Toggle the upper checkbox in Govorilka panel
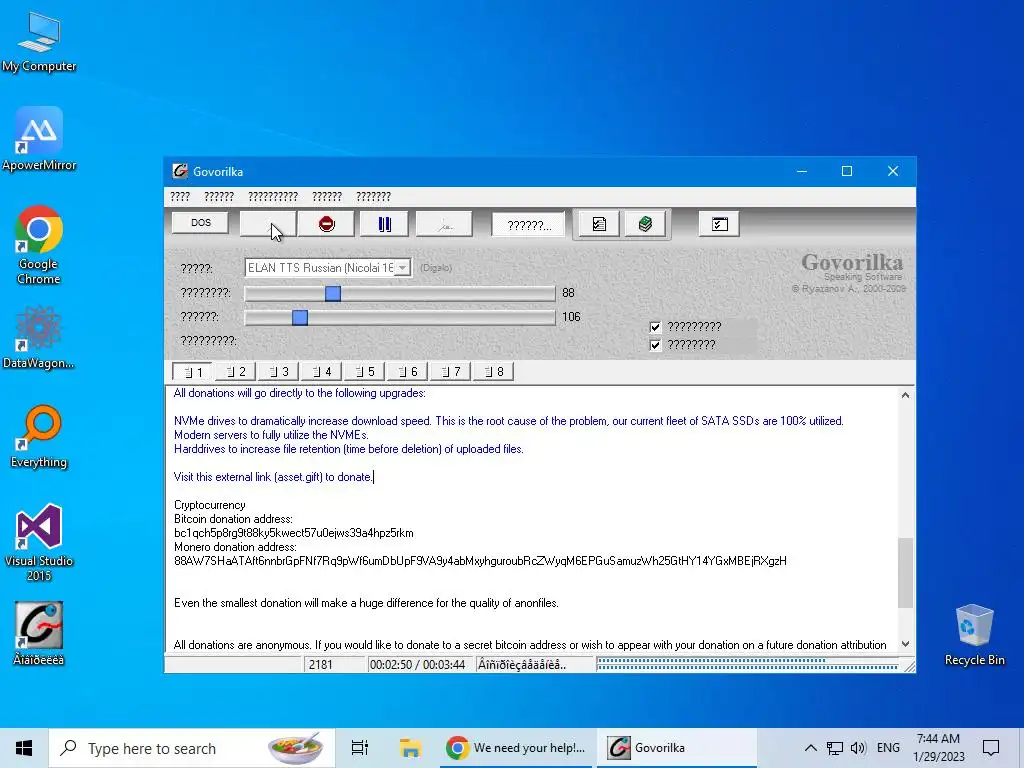The image size is (1024, 768). coord(655,327)
